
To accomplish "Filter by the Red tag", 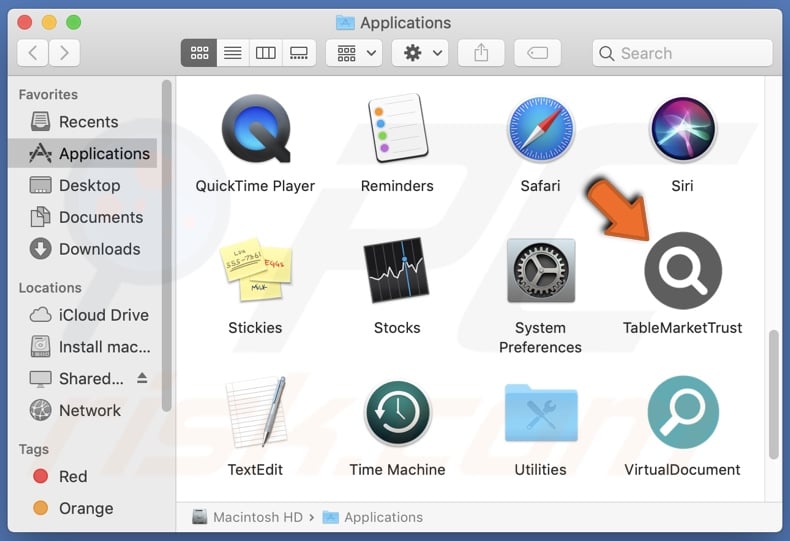I will (x=84, y=476).
